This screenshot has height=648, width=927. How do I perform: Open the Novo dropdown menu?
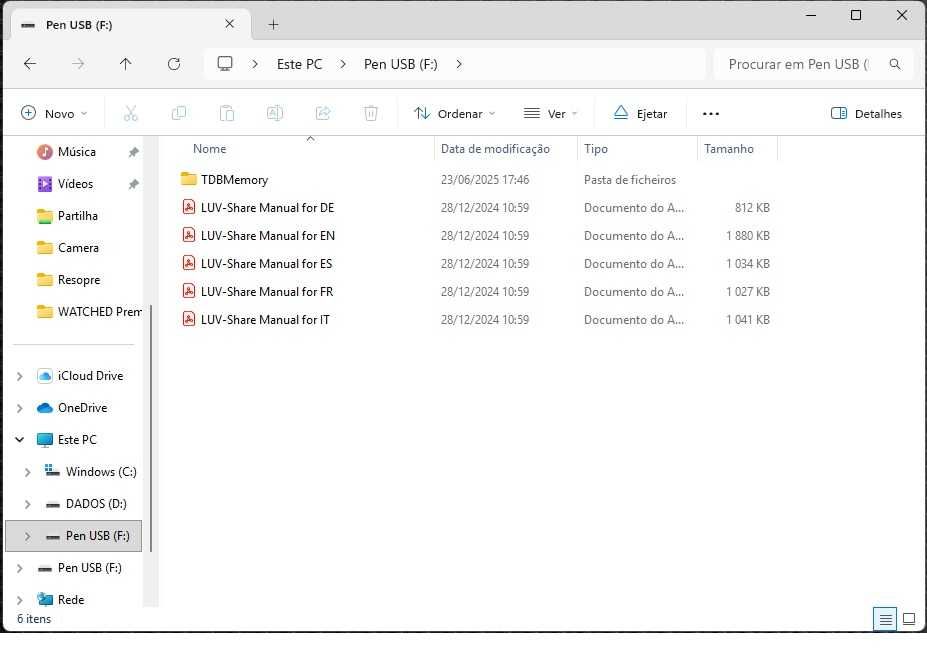coord(54,114)
